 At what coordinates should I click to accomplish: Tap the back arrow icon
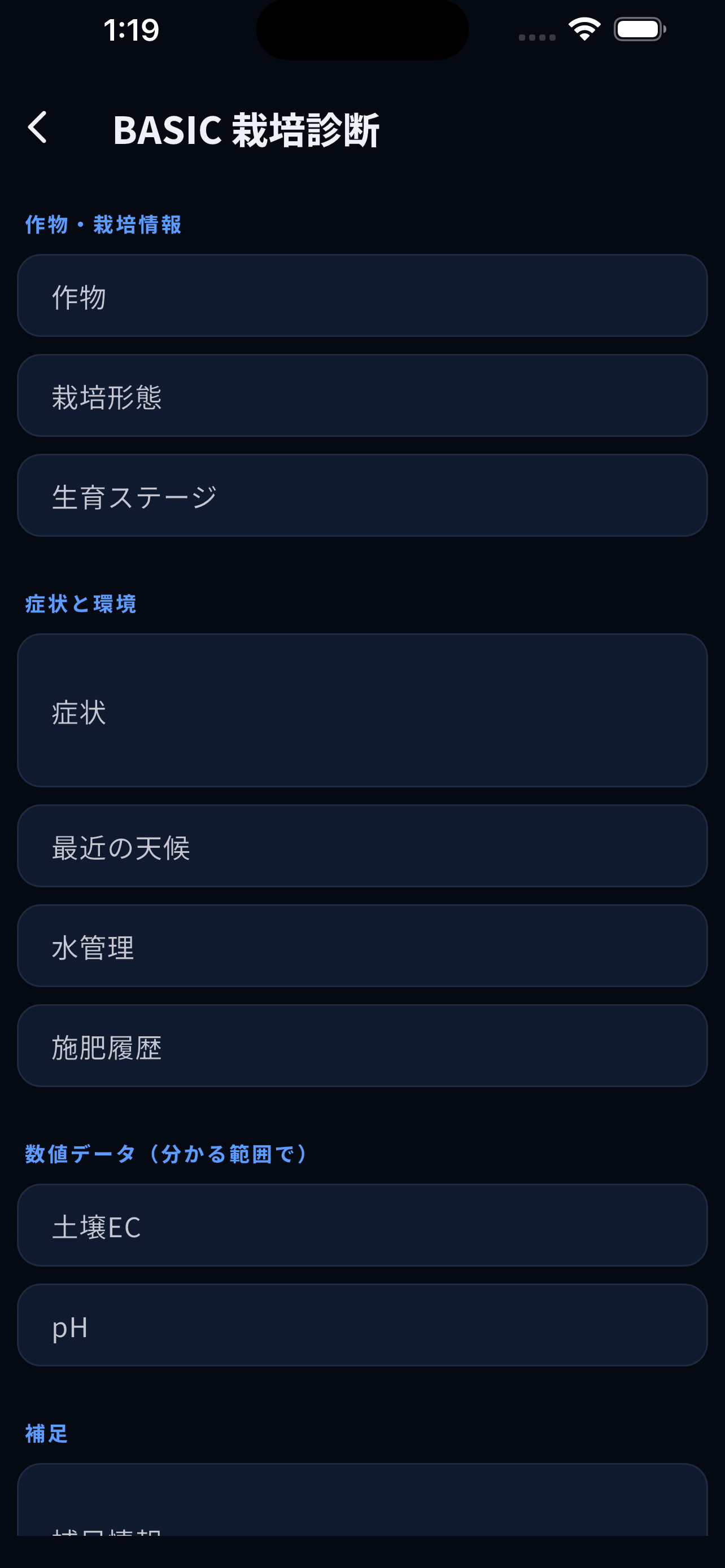(38, 128)
